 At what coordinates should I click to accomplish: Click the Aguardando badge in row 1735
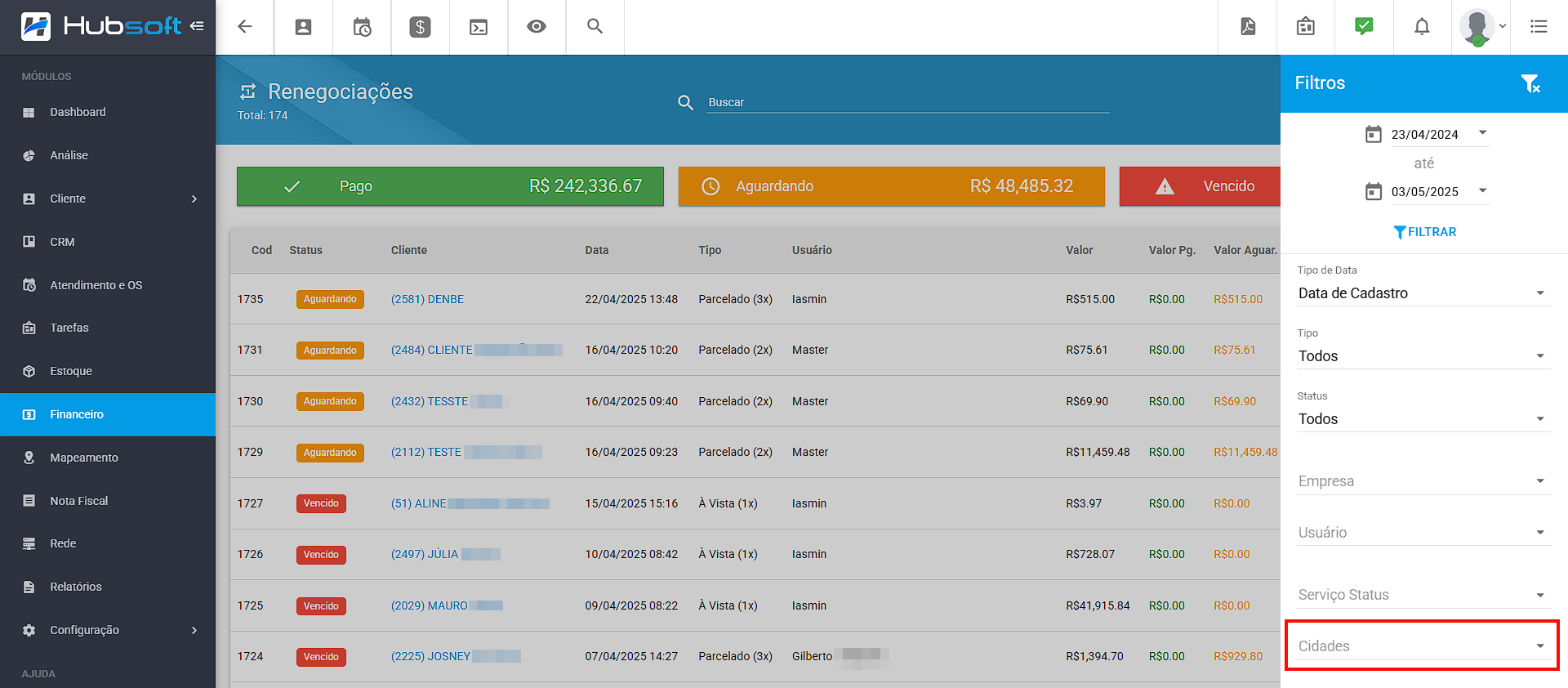coord(330,299)
